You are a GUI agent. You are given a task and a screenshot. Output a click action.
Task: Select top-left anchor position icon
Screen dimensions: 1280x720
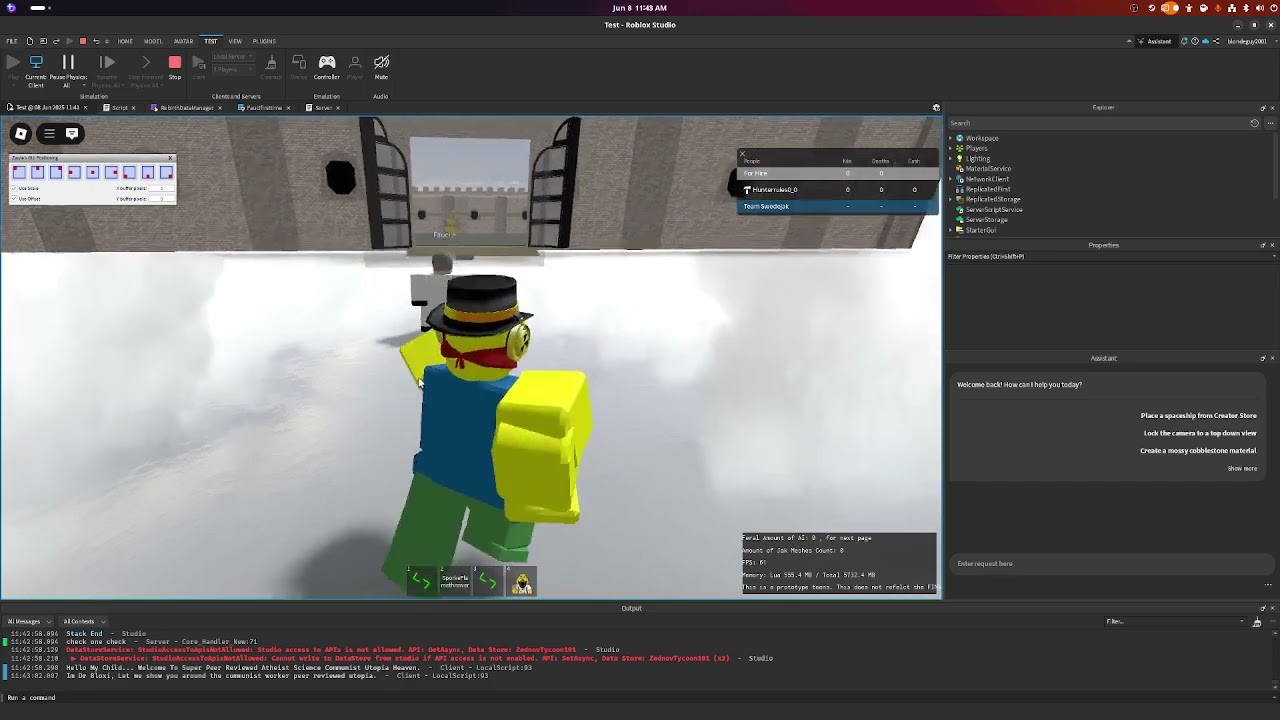tap(19, 173)
